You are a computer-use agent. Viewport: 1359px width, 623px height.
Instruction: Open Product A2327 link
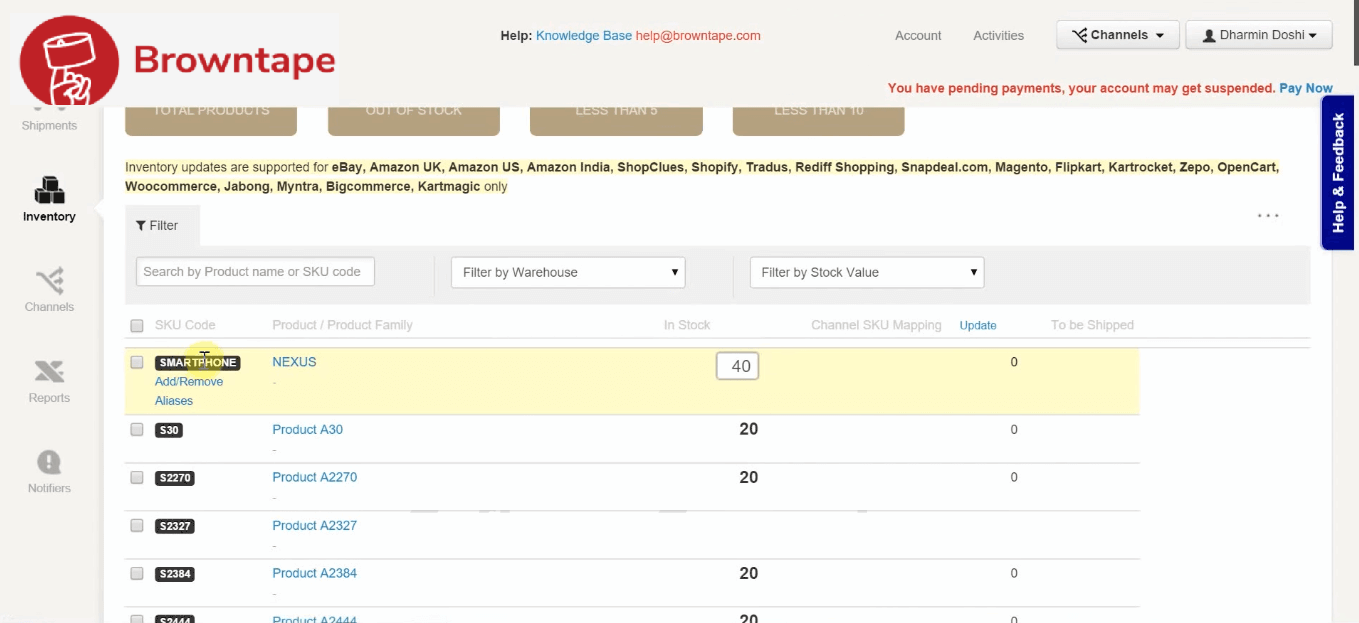(x=314, y=525)
